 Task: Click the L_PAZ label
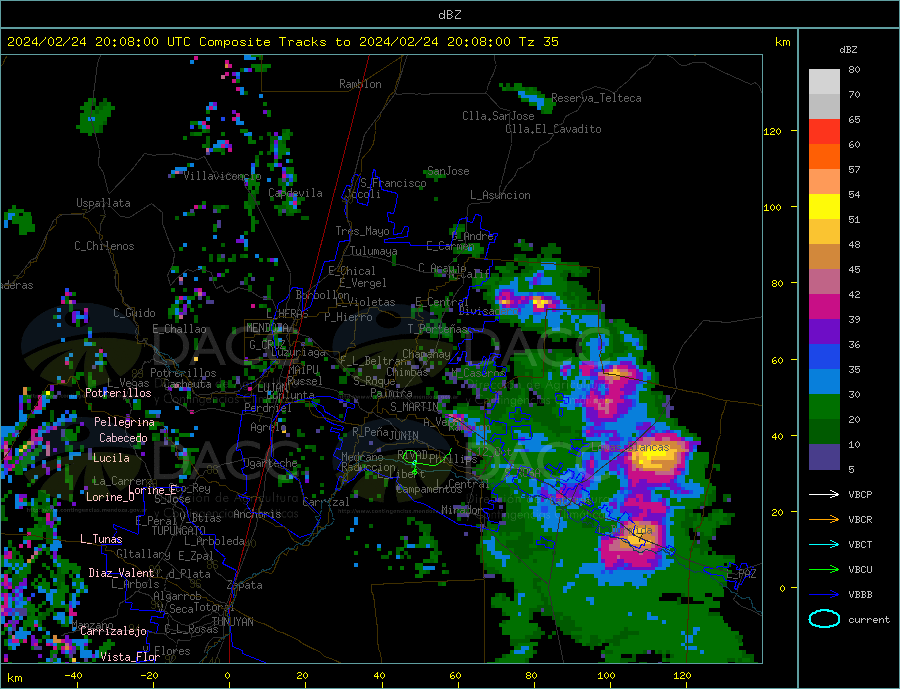click(x=741, y=574)
